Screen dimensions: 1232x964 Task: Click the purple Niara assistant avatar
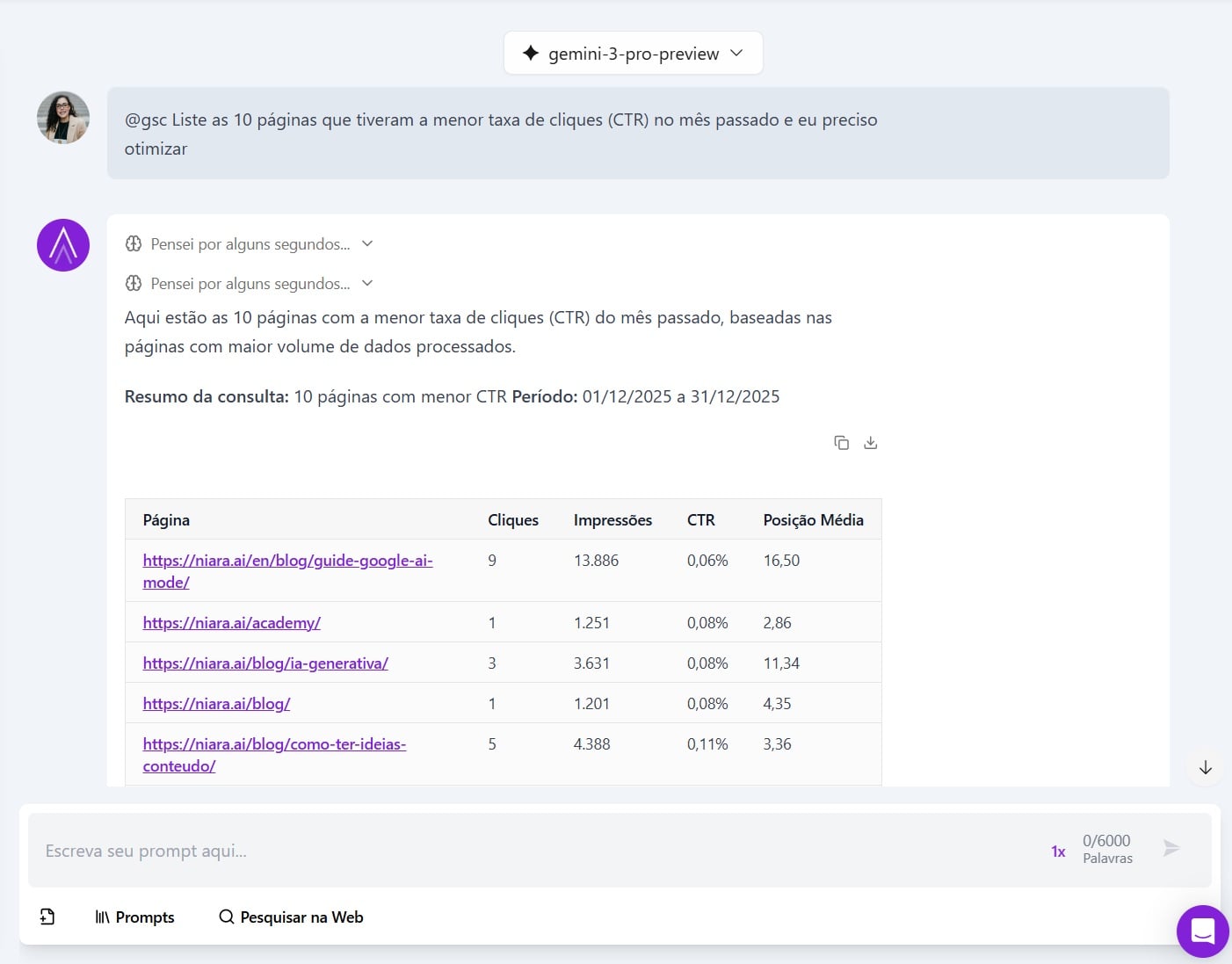click(x=63, y=245)
